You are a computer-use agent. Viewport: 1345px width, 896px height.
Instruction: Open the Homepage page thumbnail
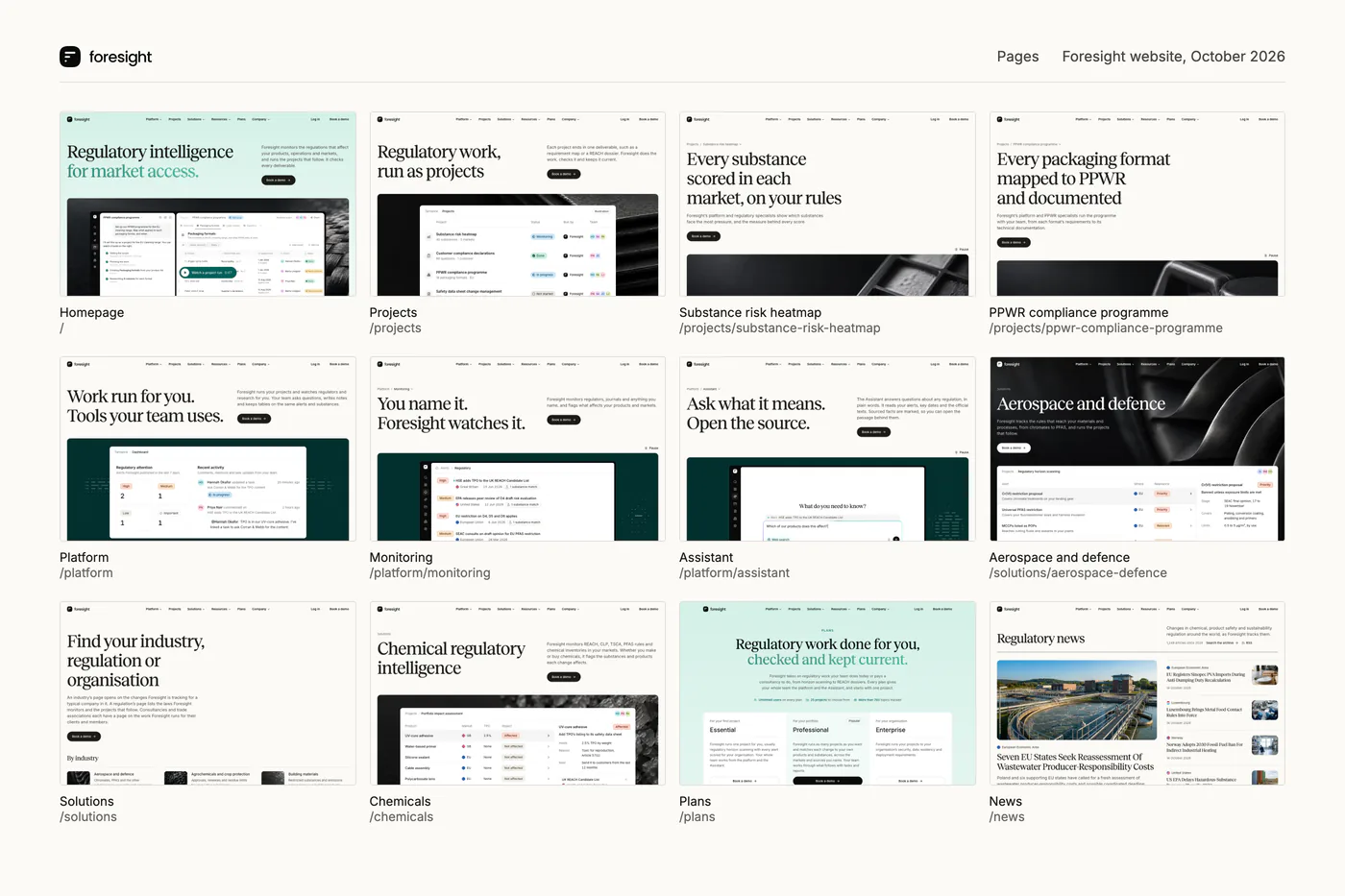208,204
